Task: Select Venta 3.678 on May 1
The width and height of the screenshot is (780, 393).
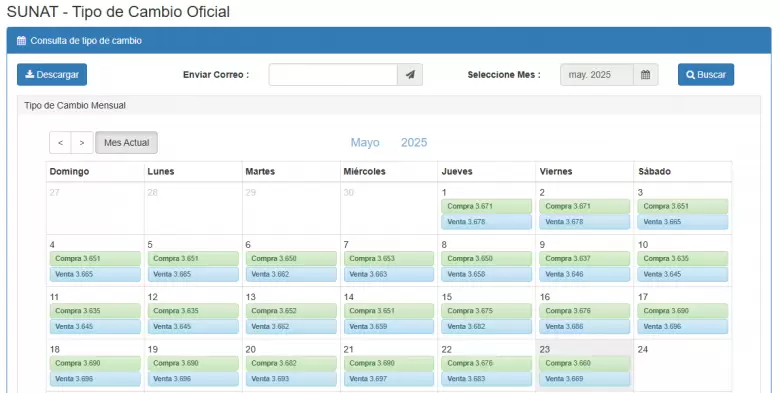Action: click(x=487, y=222)
